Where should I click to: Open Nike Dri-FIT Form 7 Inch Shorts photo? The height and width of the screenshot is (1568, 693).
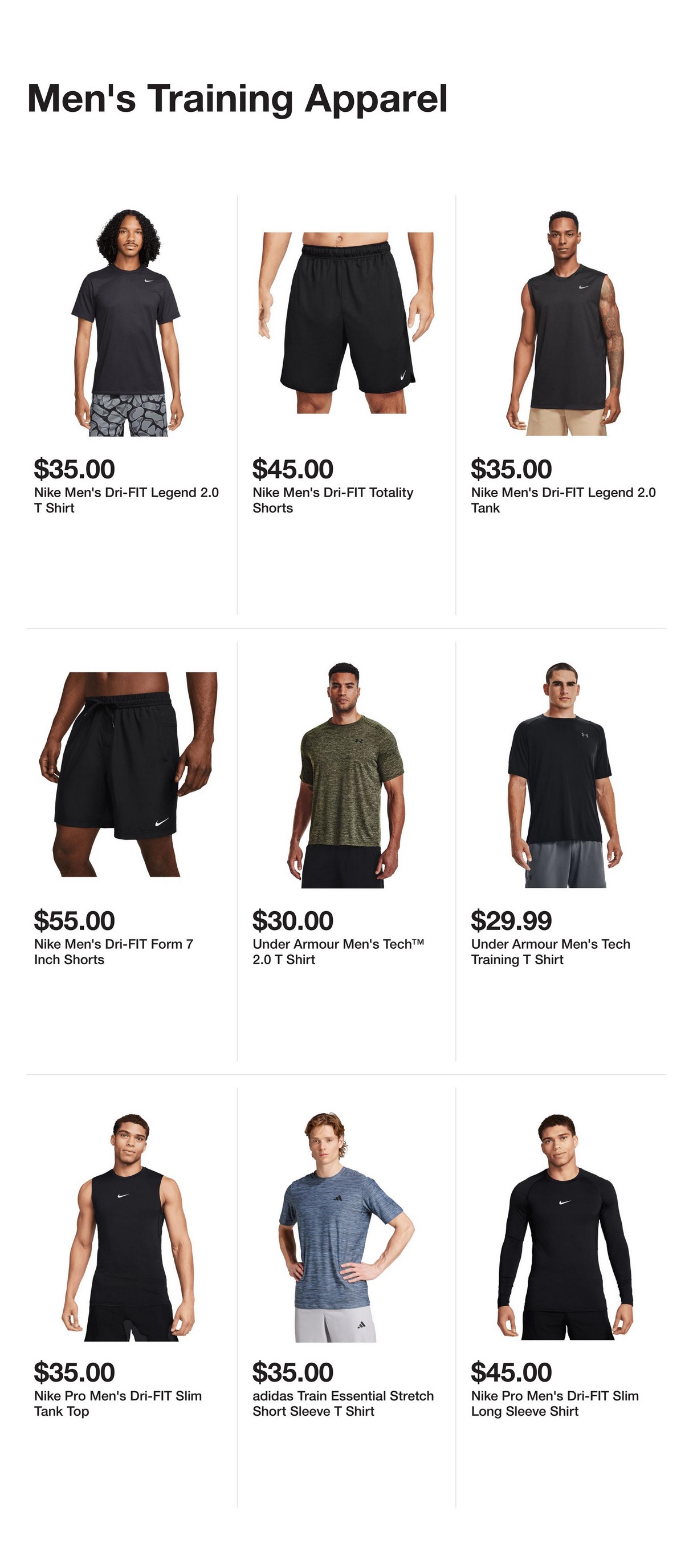[128, 774]
